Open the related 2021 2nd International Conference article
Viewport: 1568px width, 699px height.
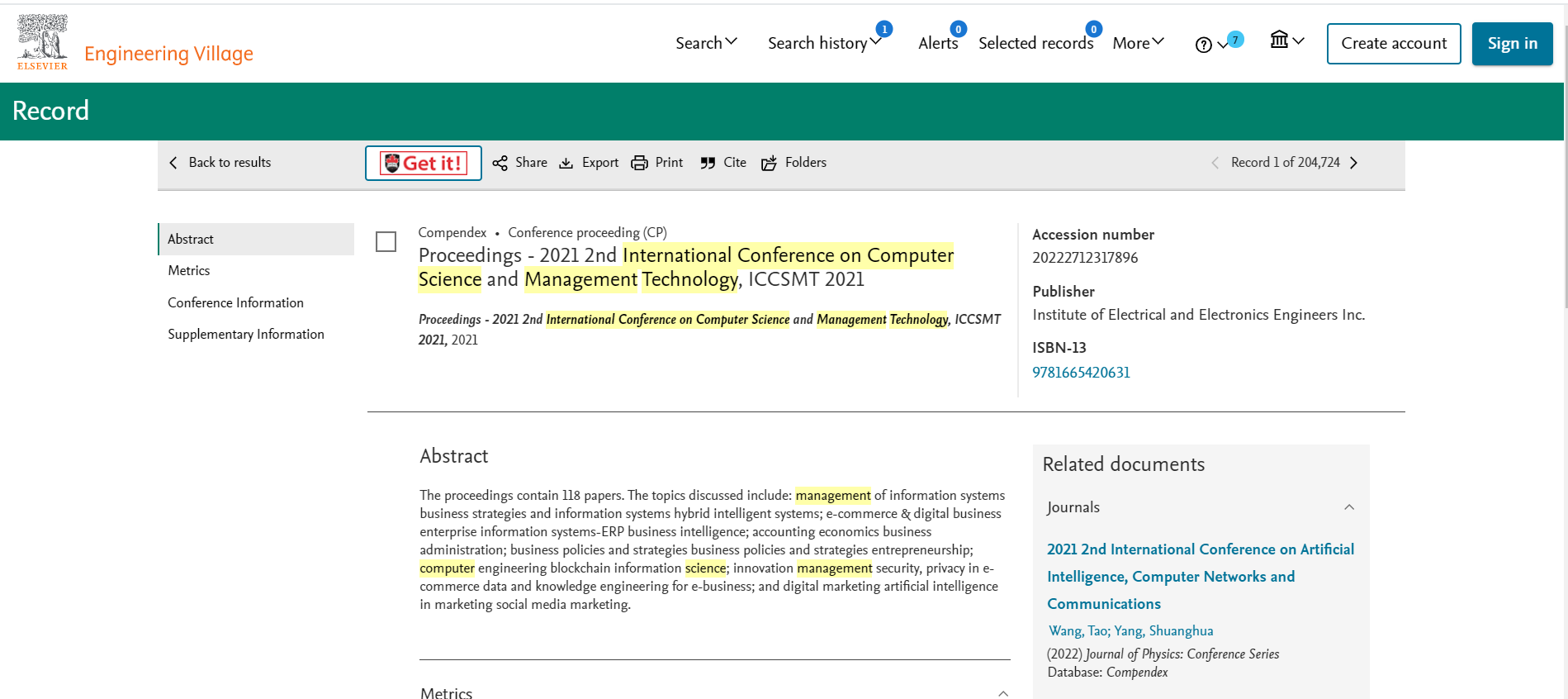click(x=1201, y=577)
